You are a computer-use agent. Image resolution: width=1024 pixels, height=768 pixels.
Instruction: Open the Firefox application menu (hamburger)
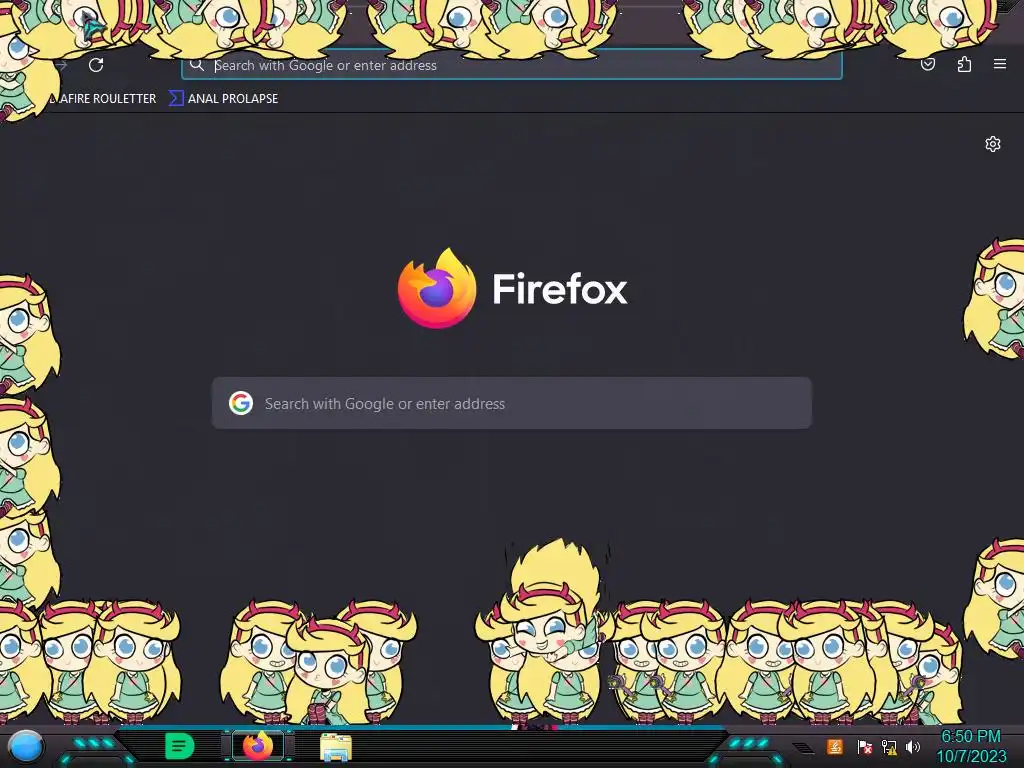click(x=1000, y=64)
